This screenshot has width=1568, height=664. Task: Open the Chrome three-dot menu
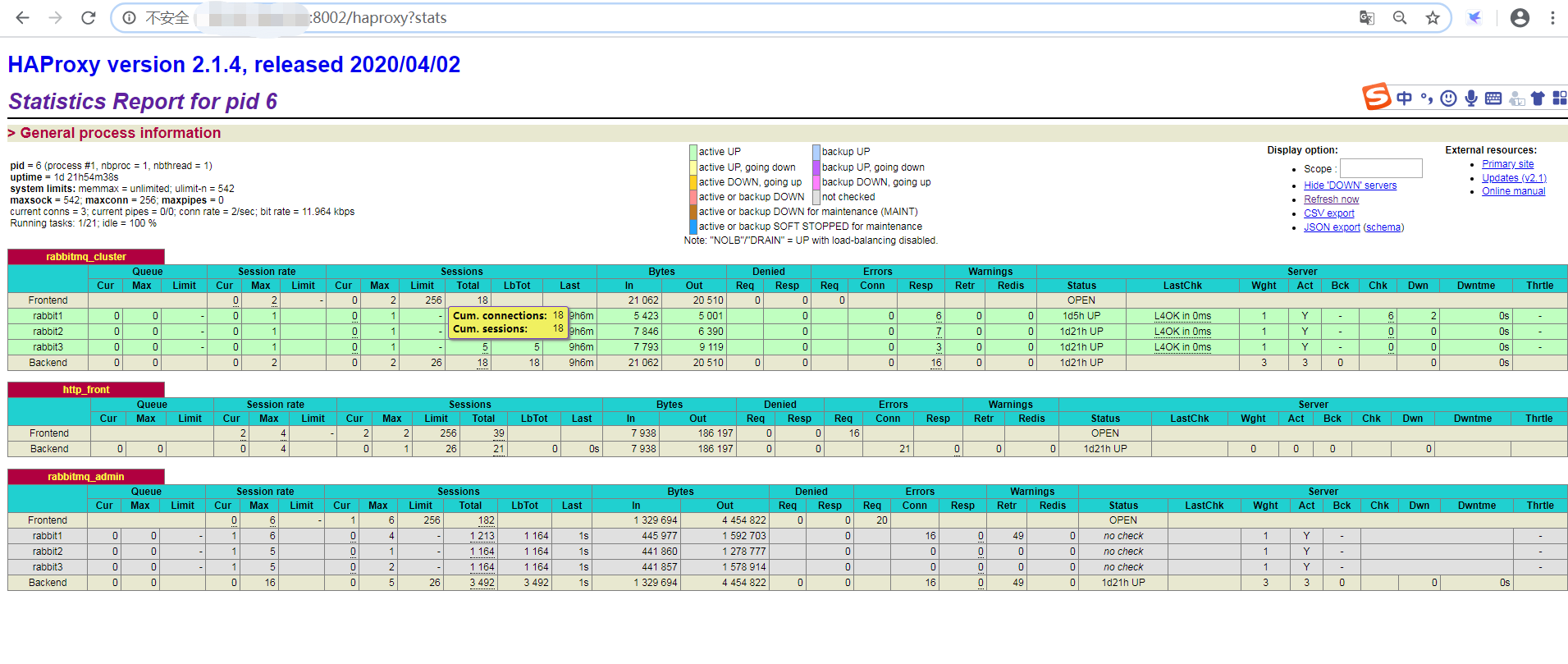(1552, 17)
